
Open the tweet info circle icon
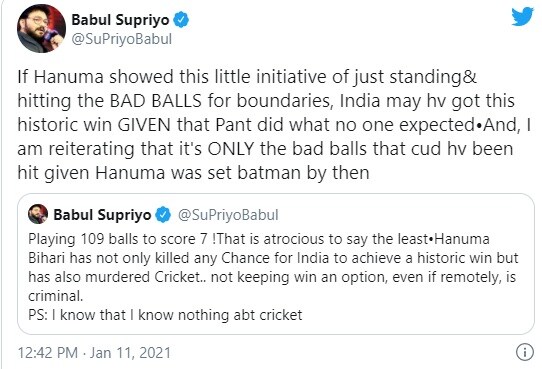tap(525, 352)
